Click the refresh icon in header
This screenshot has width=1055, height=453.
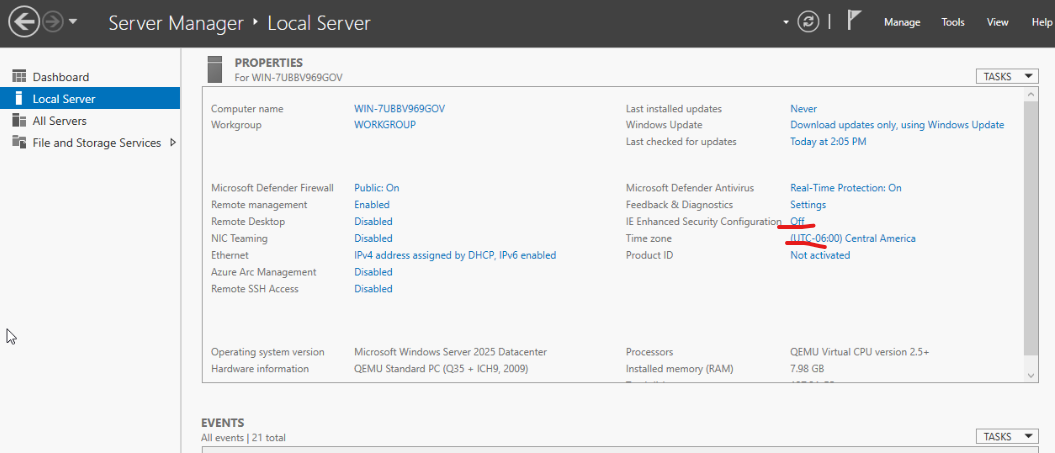(808, 22)
